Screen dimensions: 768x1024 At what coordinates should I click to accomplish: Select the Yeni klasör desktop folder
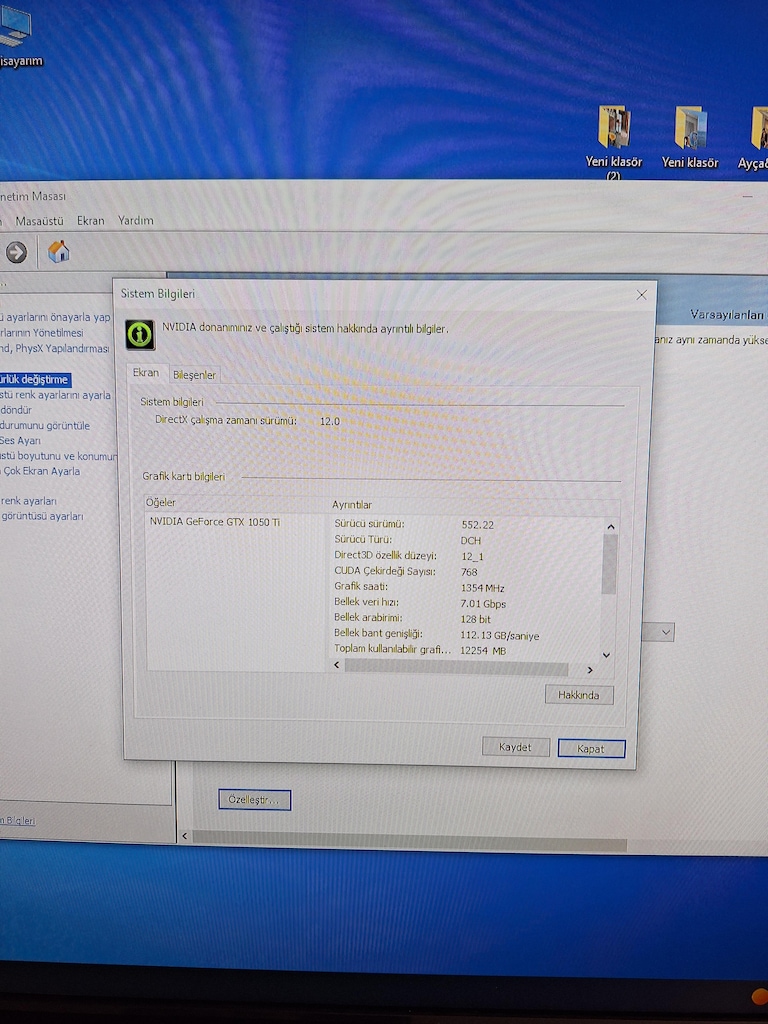tap(690, 137)
